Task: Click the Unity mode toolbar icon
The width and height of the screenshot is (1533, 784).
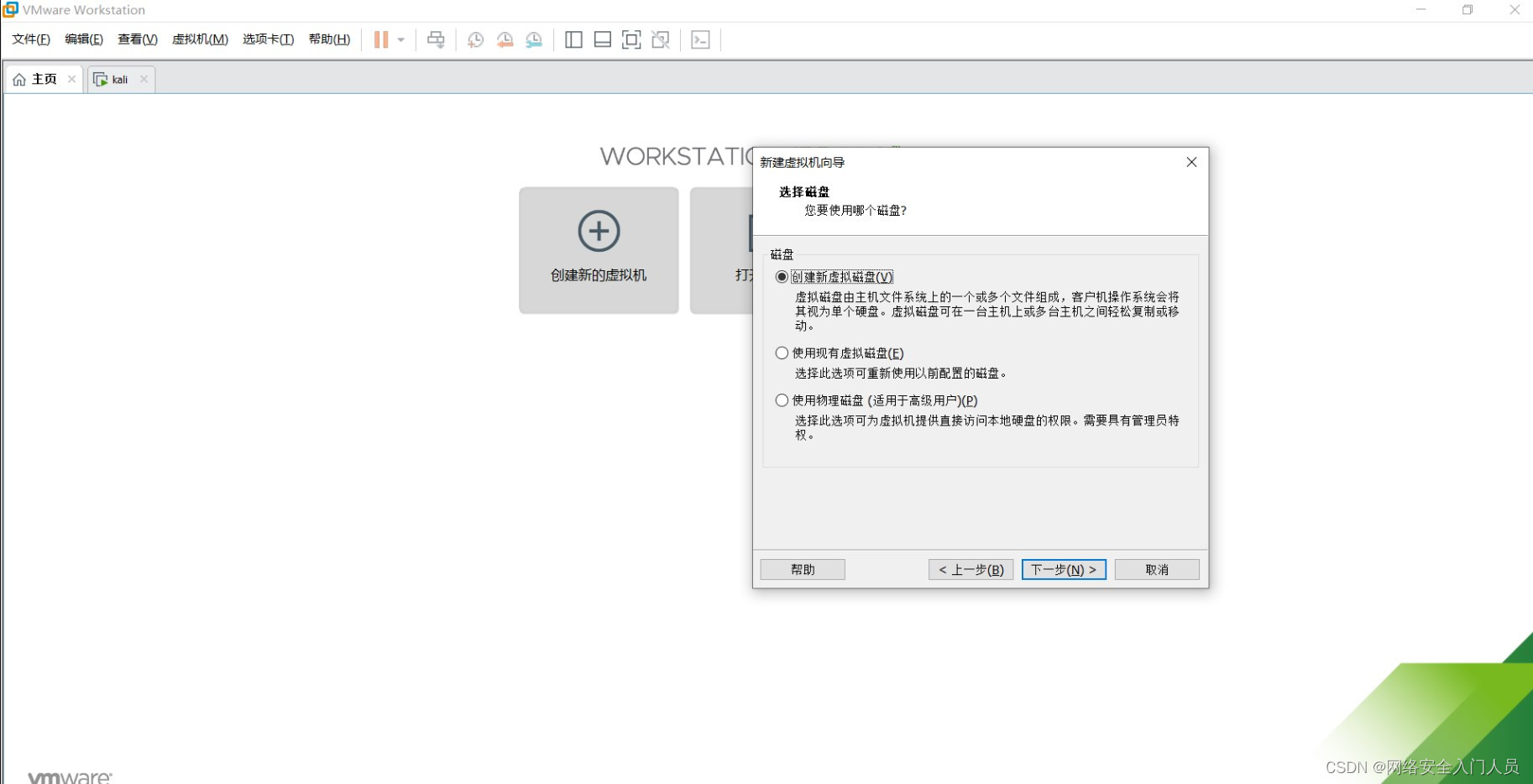Action: coord(661,39)
